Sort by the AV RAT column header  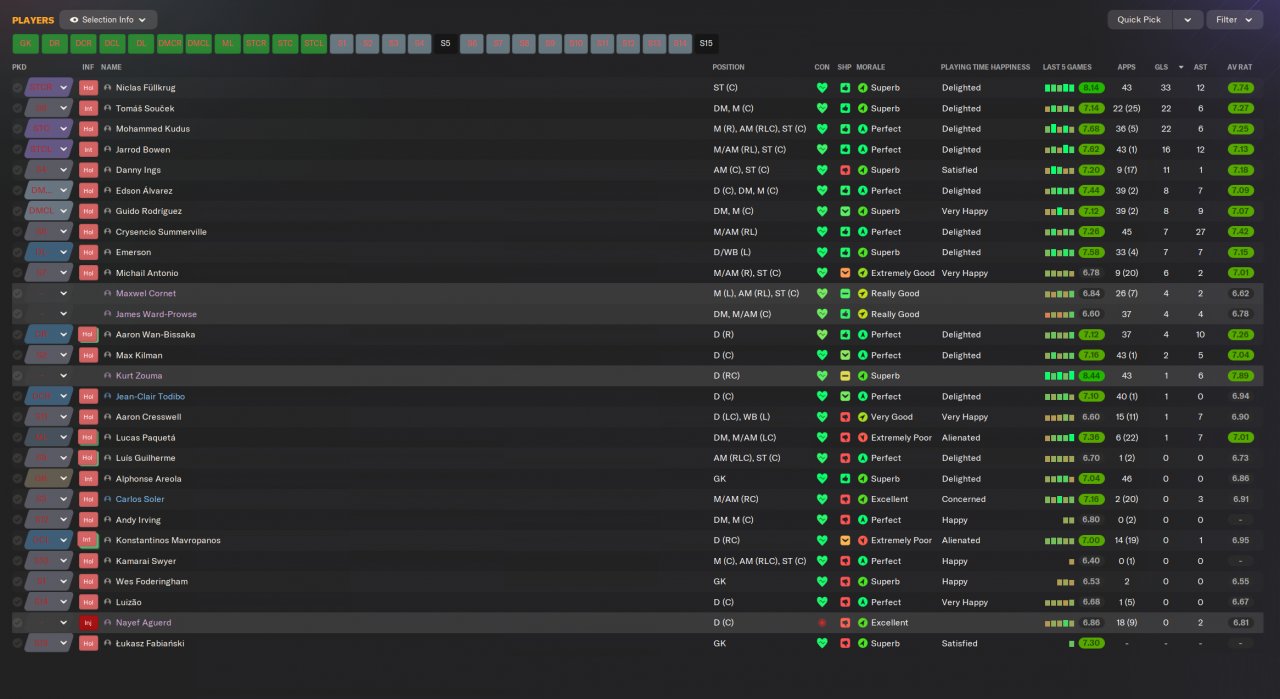click(x=1239, y=67)
